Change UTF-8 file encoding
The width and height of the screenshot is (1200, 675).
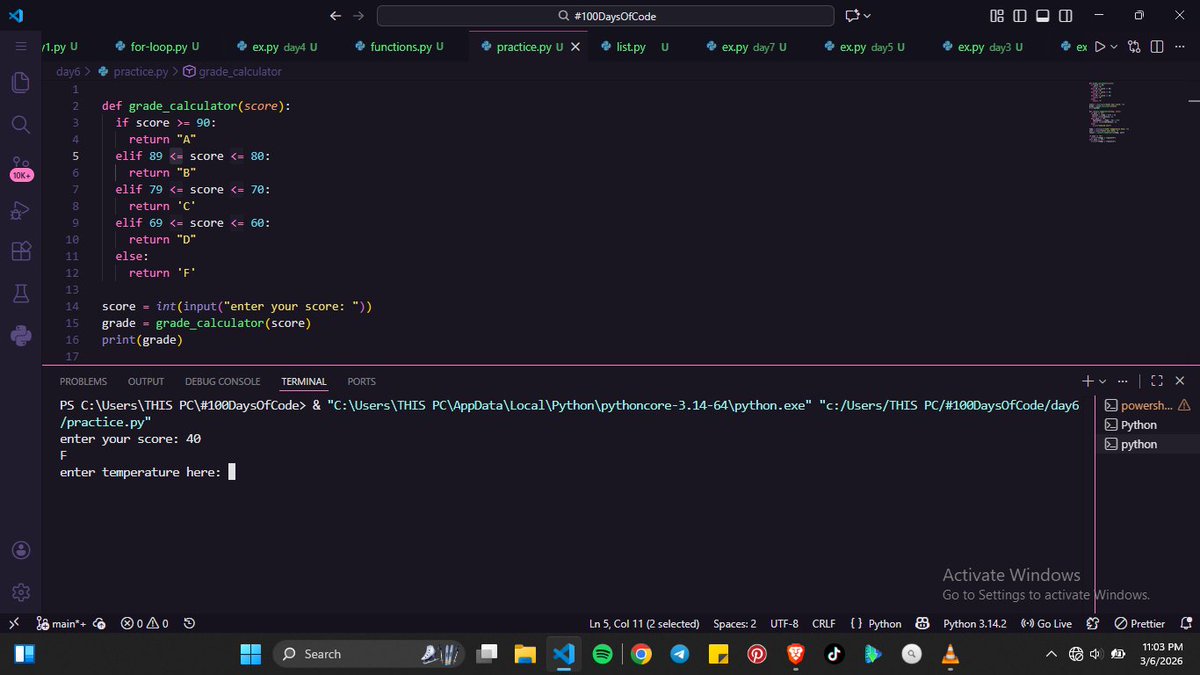784,623
